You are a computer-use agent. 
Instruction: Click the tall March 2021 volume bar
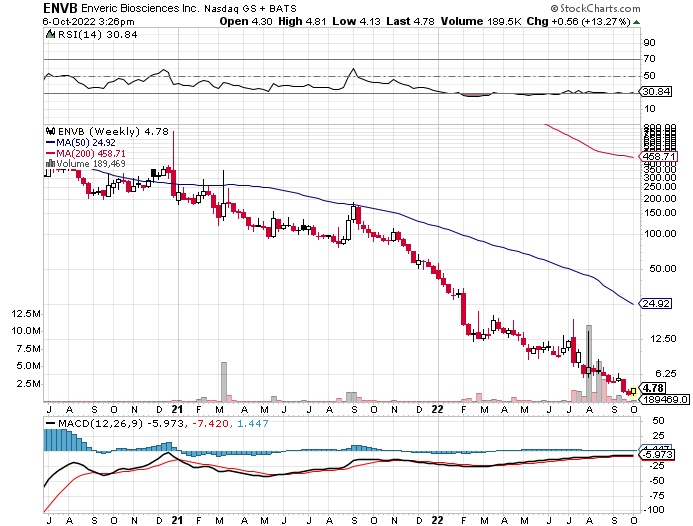coord(224,382)
